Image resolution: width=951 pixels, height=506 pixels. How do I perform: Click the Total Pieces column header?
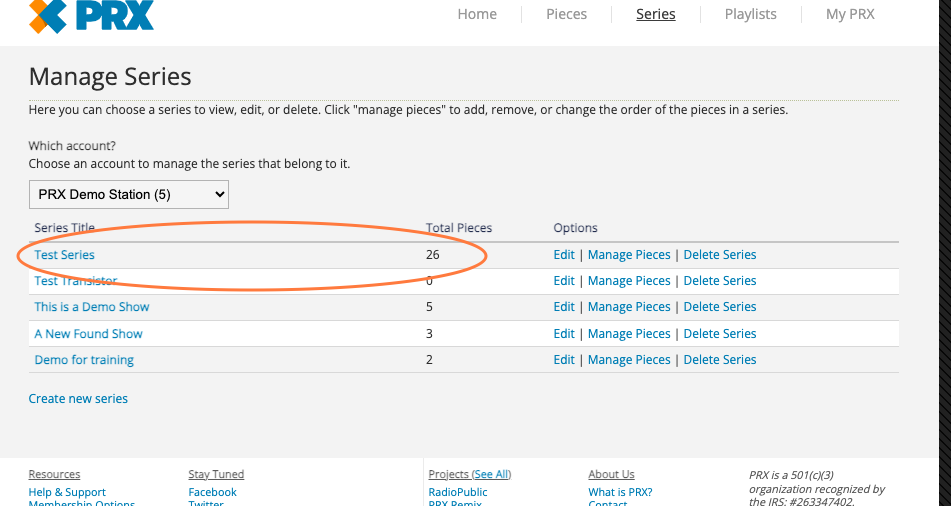click(459, 228)
